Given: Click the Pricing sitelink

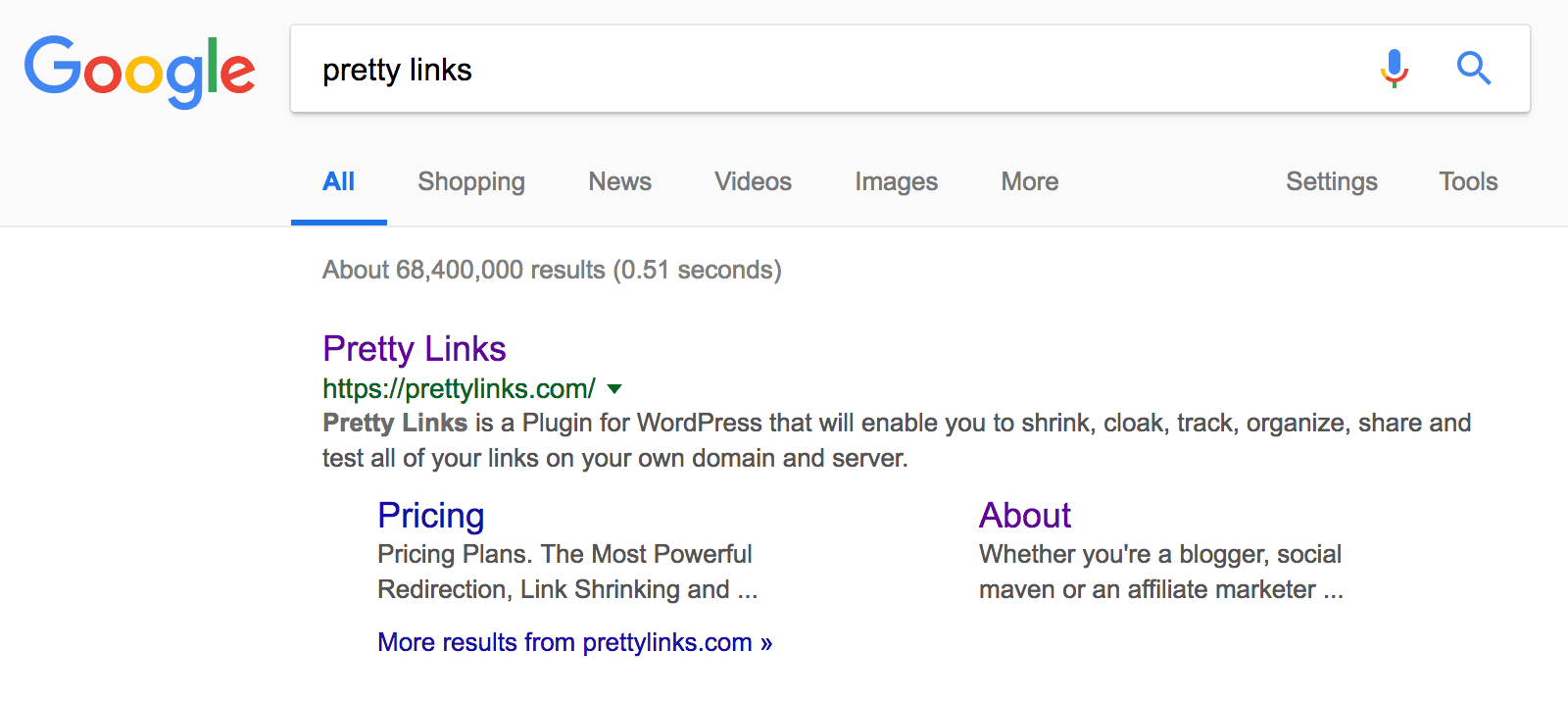Looking at the screenshot, I should [430, 515].
